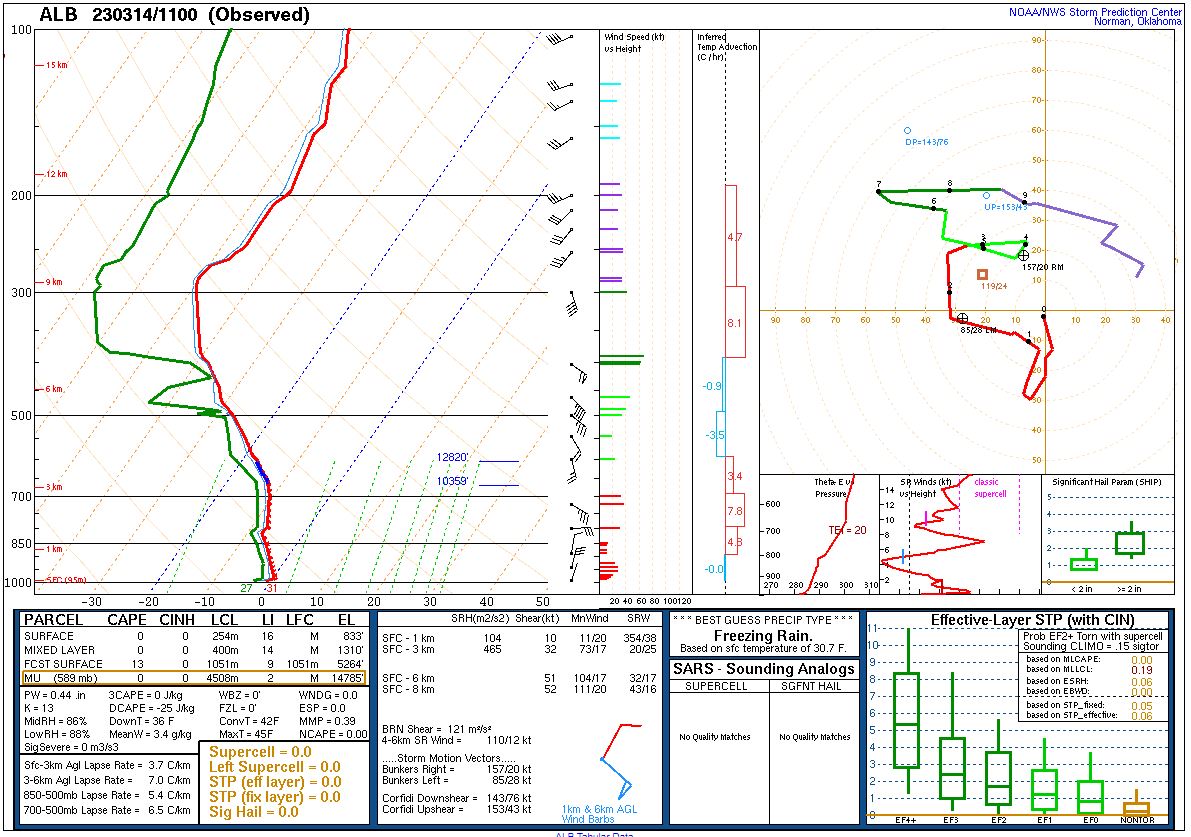Click the K = 13 index value
This screenshot has width=1191, height=837.
[x=39, y=708]
